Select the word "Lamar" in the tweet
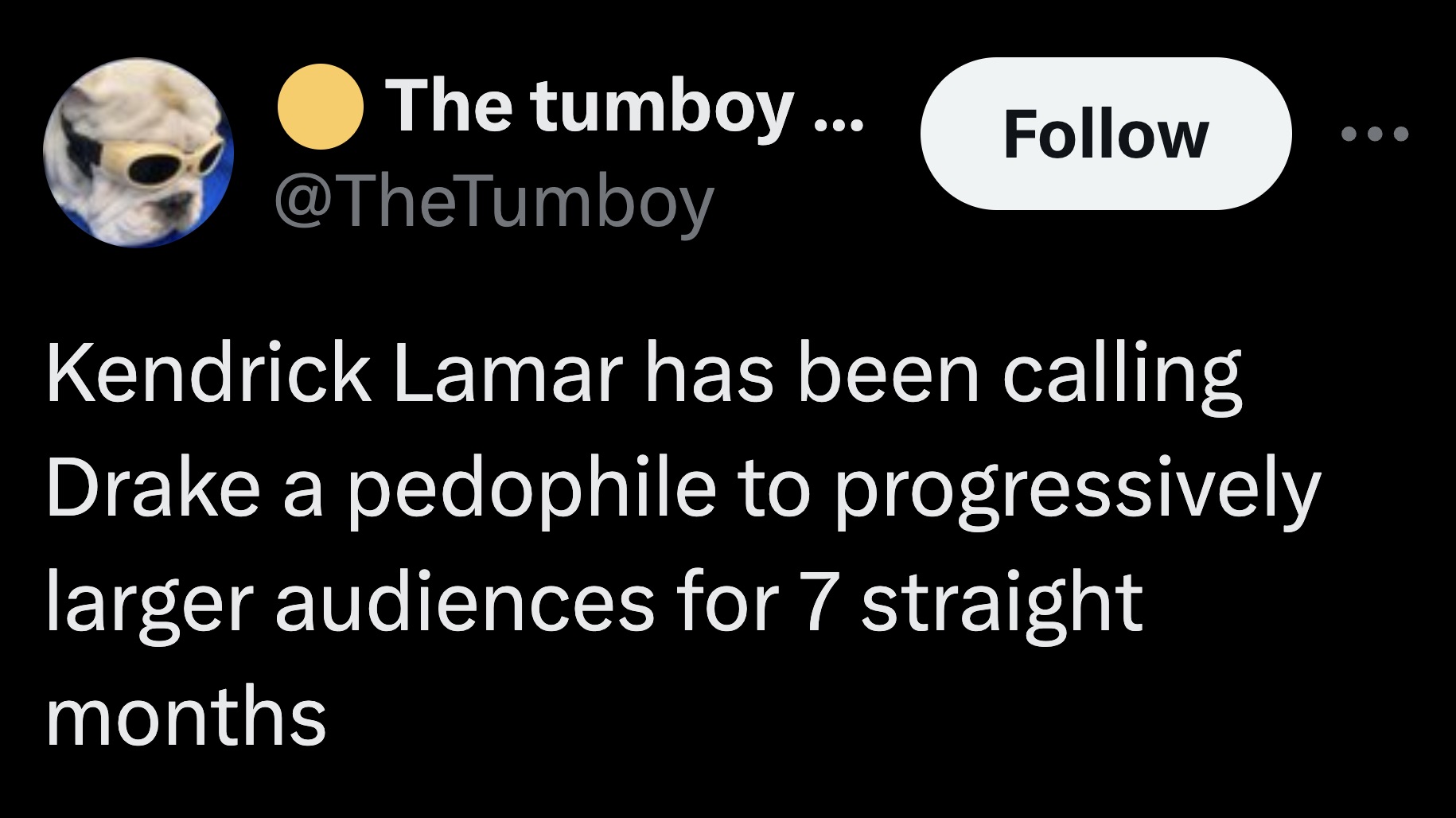Image resolution: width=1456 pixels, height=818 pixels. 507,374
